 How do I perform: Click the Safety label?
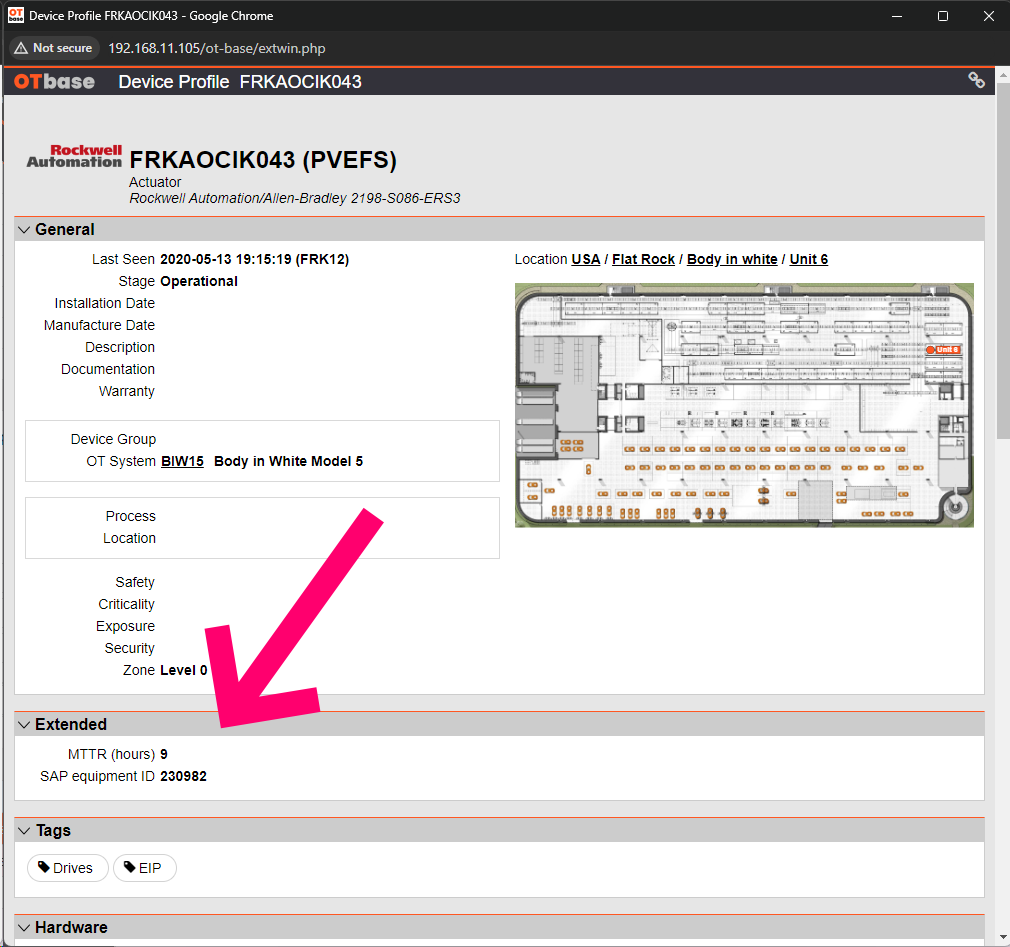tap(135, 582)
